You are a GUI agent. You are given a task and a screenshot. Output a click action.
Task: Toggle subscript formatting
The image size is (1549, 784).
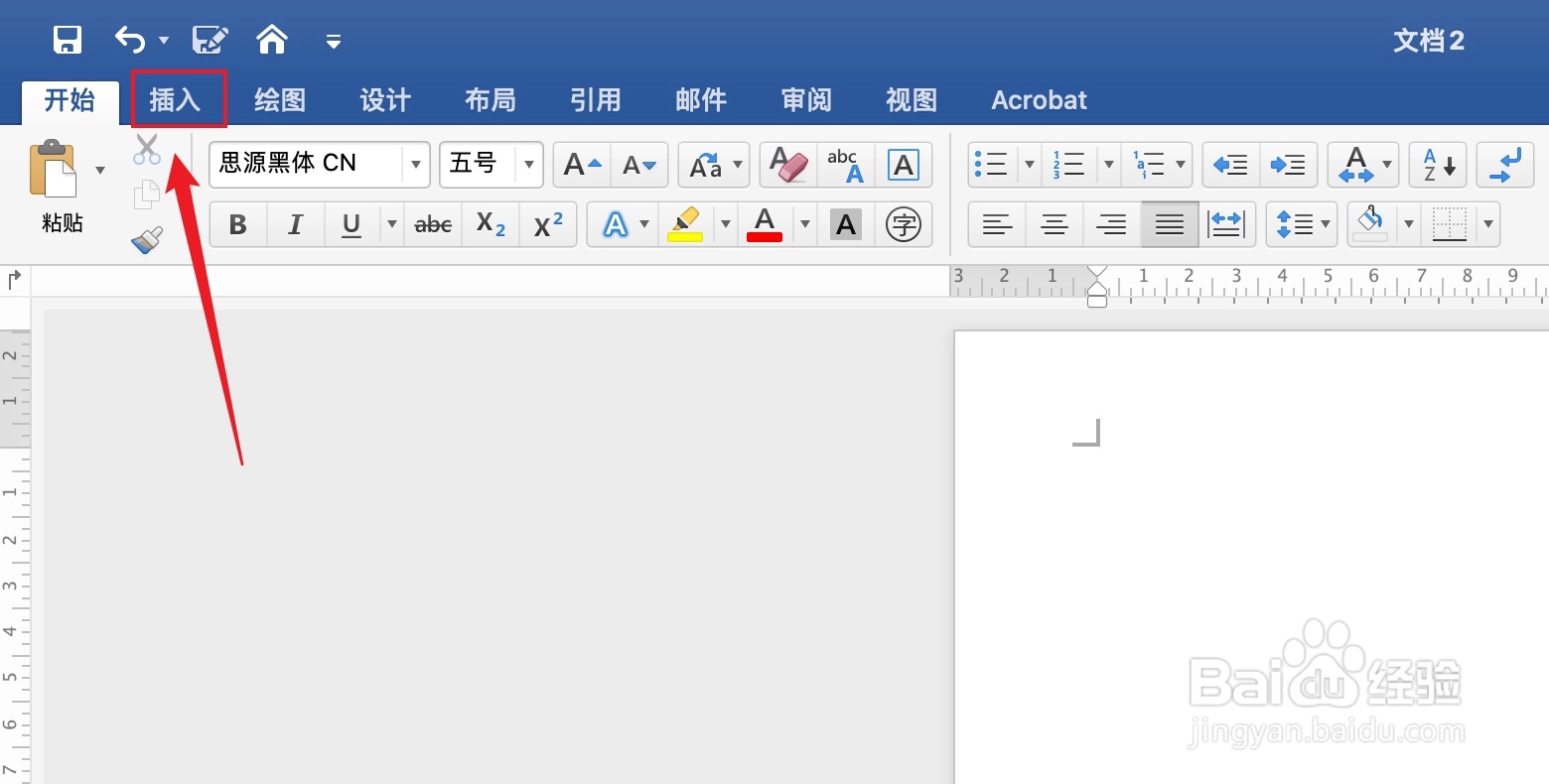click(x=491, y=224)
